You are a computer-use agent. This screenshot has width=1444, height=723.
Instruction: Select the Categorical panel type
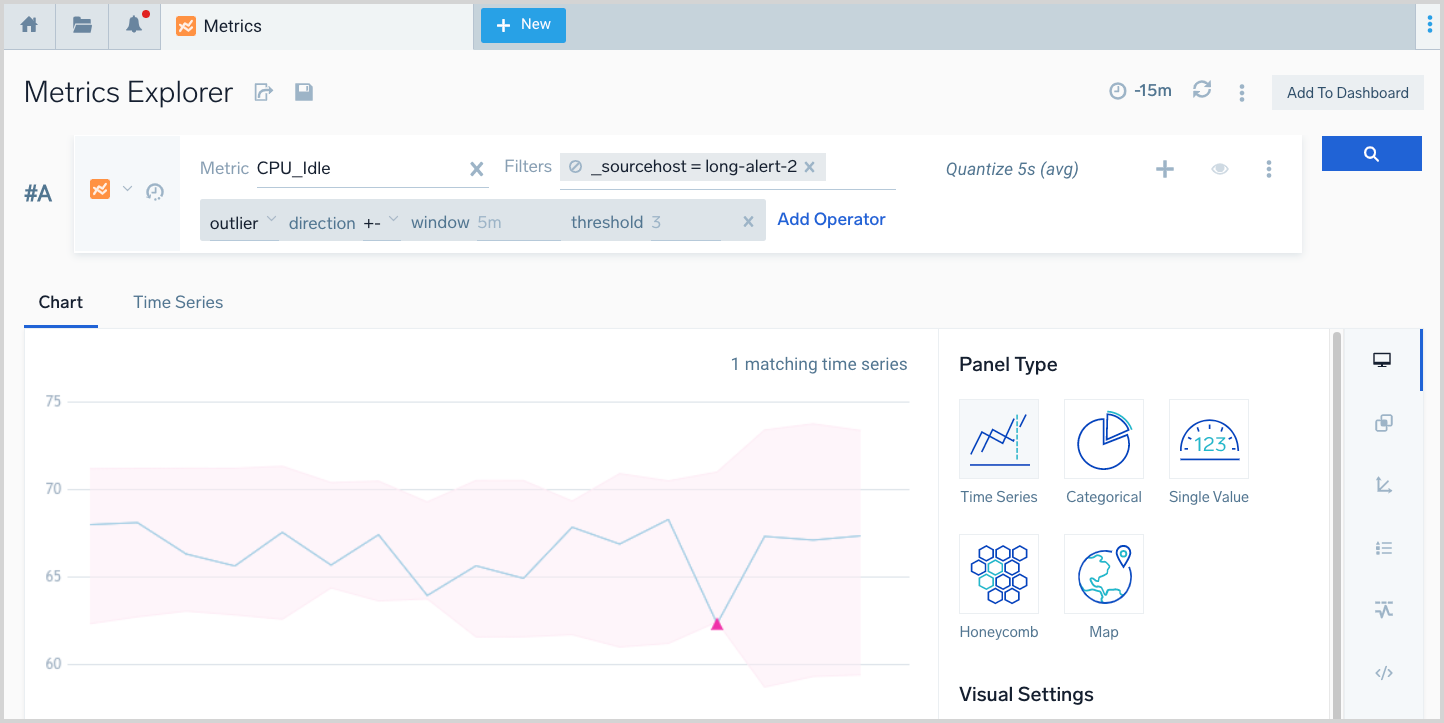pyautogui.click(x=1103, y=439)
